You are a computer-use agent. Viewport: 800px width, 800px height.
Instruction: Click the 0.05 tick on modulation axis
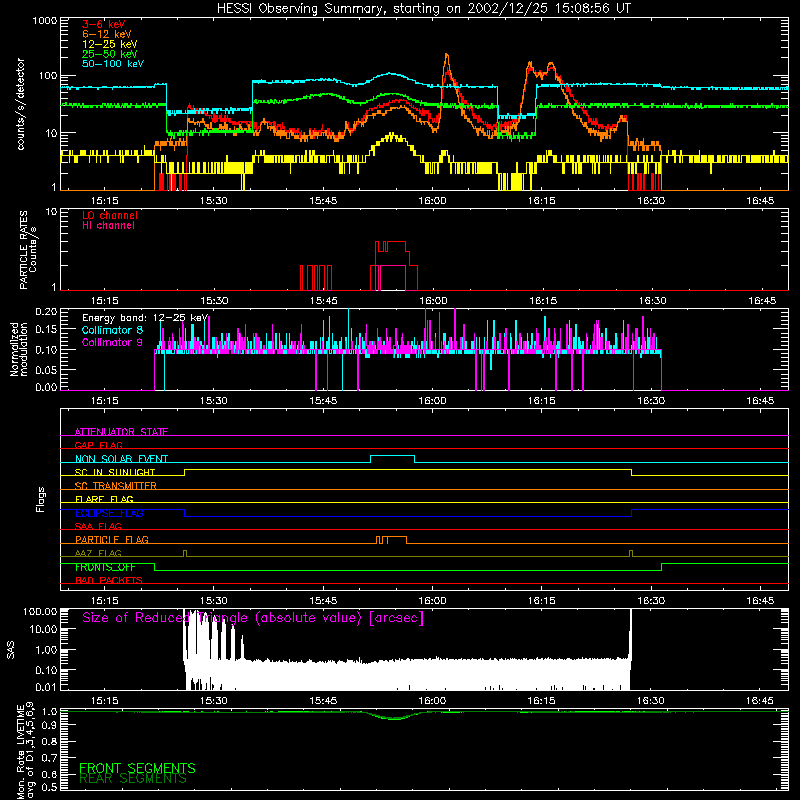click(x=46, y=369)
